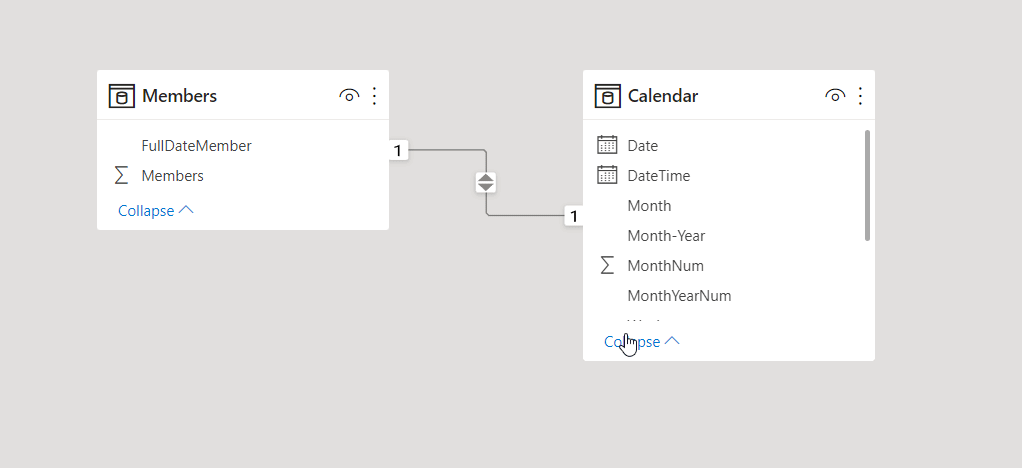Viewport: 1022px width, 468px height.
Task: Click the Members table icon in header
Action: [121, 96]
